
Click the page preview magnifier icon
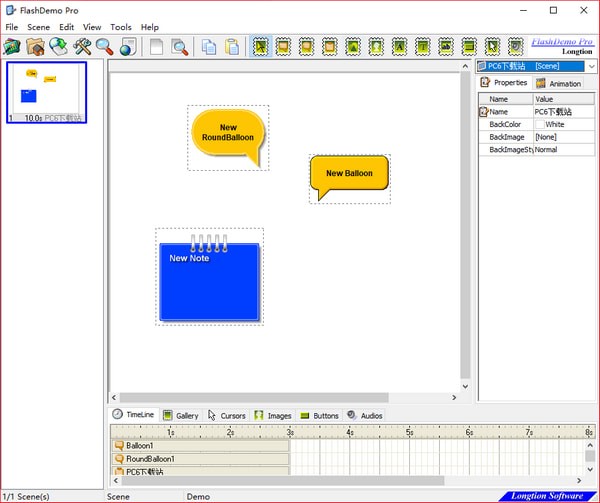pyautogui.click(x=179, y=46)
